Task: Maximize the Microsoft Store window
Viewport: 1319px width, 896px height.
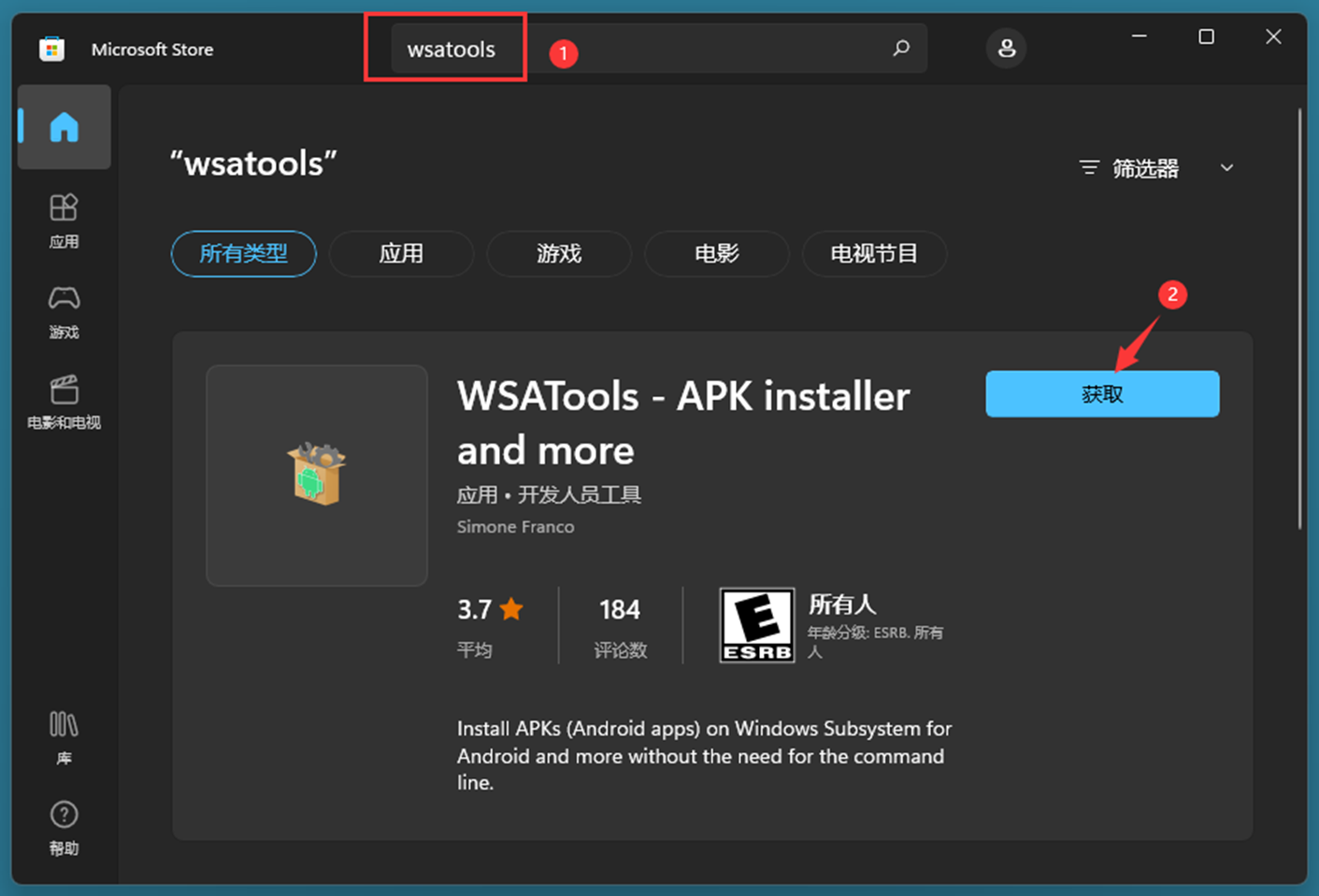Action: tap(1206, 36)
